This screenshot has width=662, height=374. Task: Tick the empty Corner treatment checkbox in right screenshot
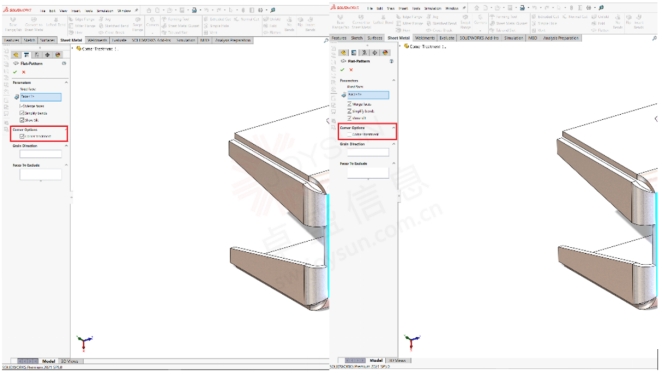tap(349, 134)
